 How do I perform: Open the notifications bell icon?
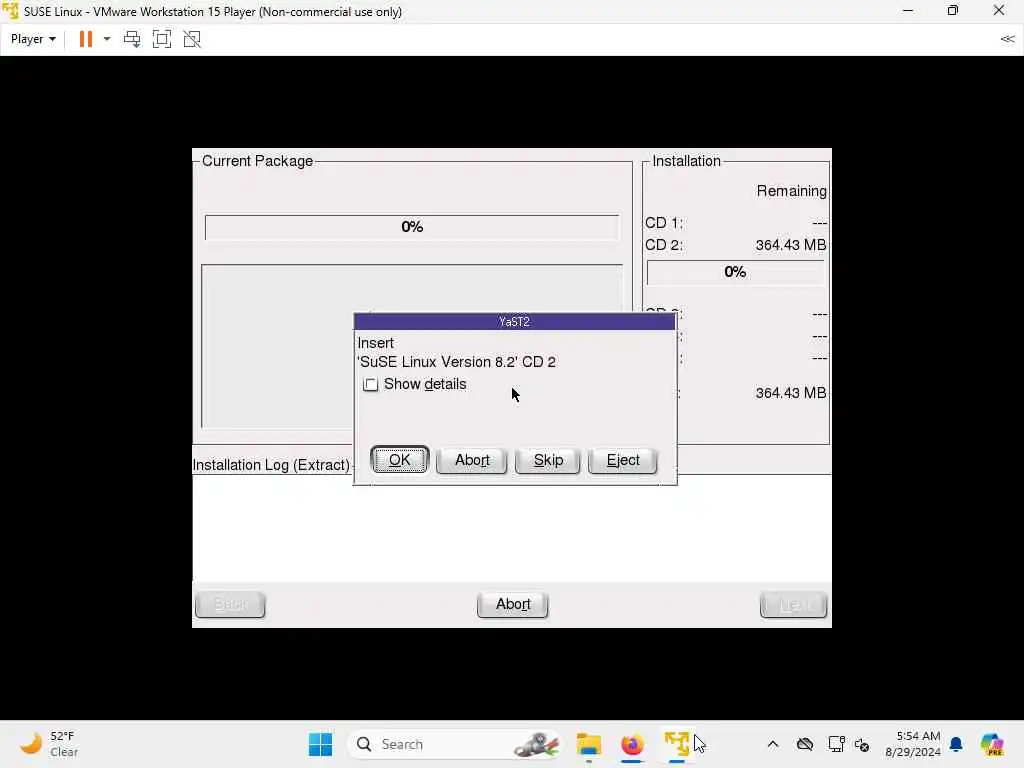tap(956, 744)
